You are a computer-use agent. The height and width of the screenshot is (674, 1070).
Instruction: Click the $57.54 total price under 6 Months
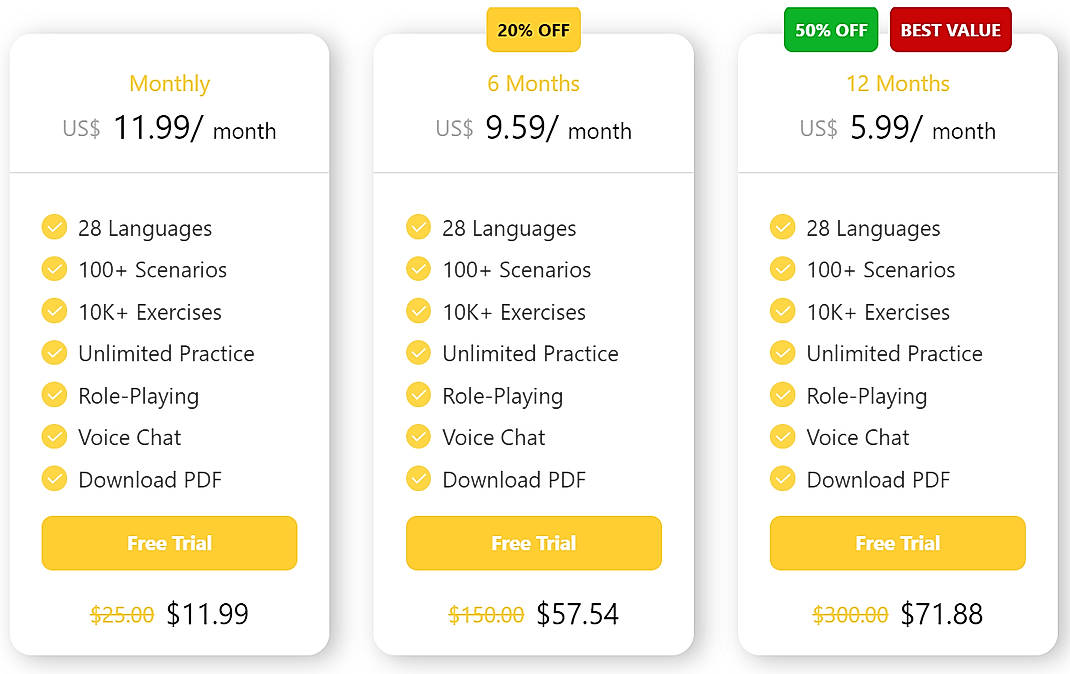(578, 614)
